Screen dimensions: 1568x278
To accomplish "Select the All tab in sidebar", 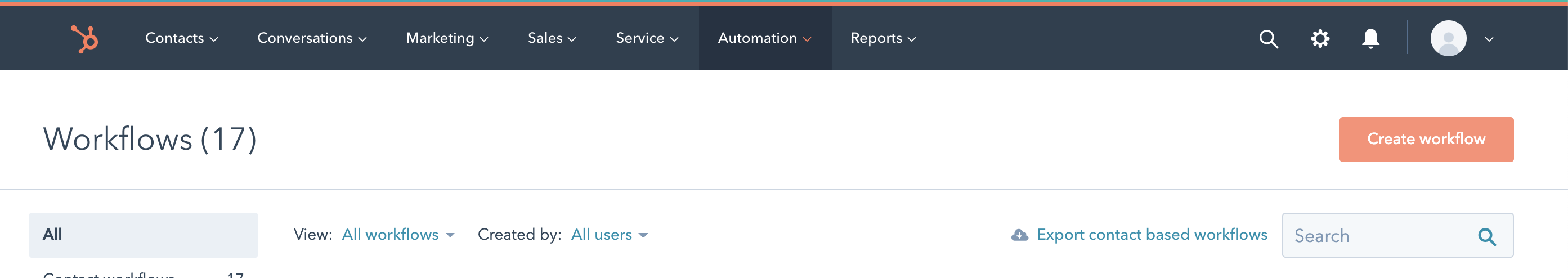I will click(143, 235).
